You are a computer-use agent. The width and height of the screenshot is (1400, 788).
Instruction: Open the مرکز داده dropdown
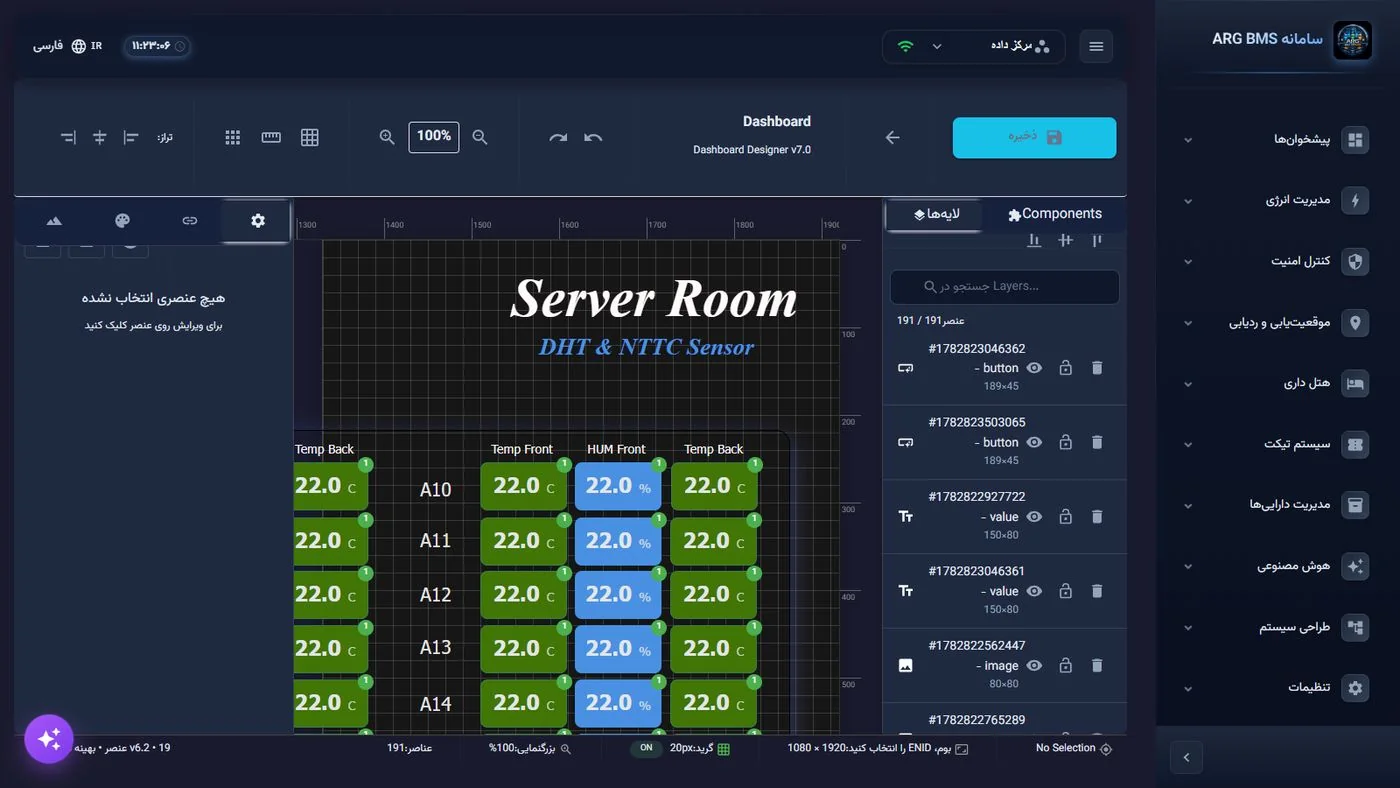coord(974,46)
